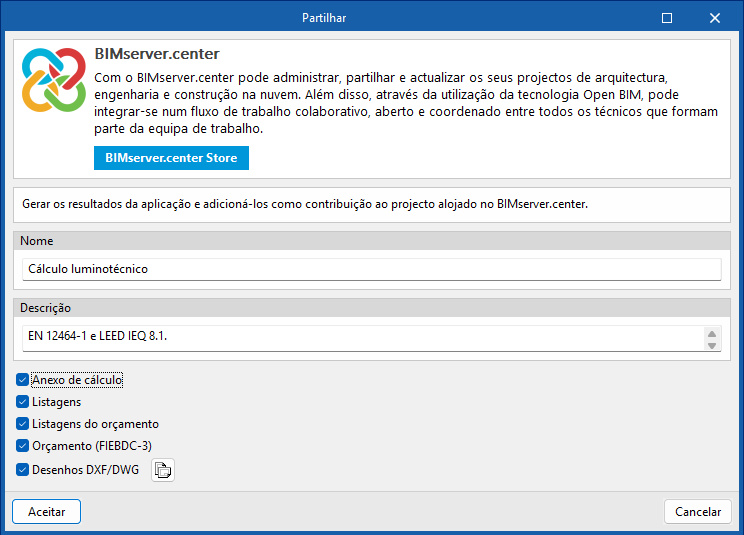Click the down arrow in Descrição field
Screen dimensions: 744x535
coord(712,345)
